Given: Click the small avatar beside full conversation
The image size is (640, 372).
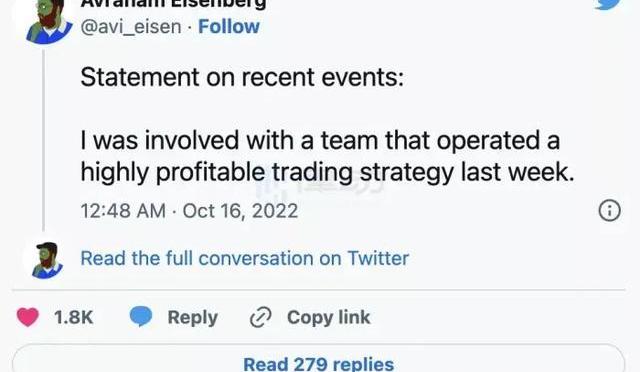Looking at the screenshot, I should 47,261.
